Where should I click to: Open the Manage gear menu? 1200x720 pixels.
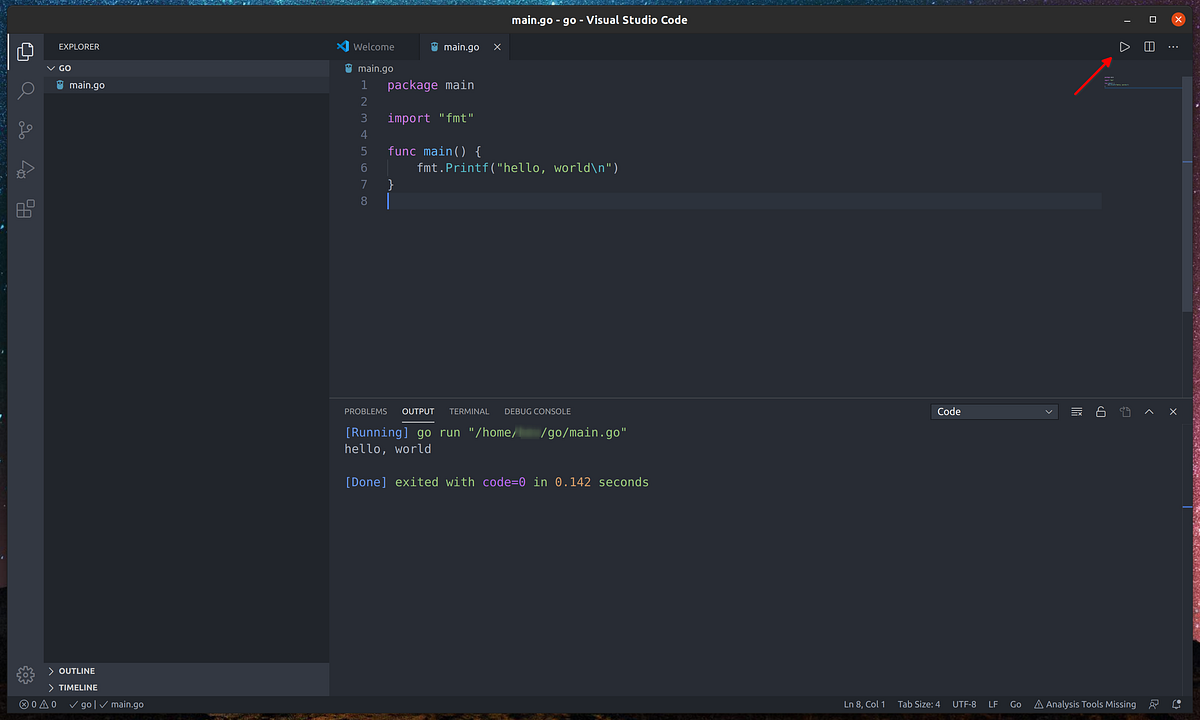pyautogui.click(x=25, y=676)
